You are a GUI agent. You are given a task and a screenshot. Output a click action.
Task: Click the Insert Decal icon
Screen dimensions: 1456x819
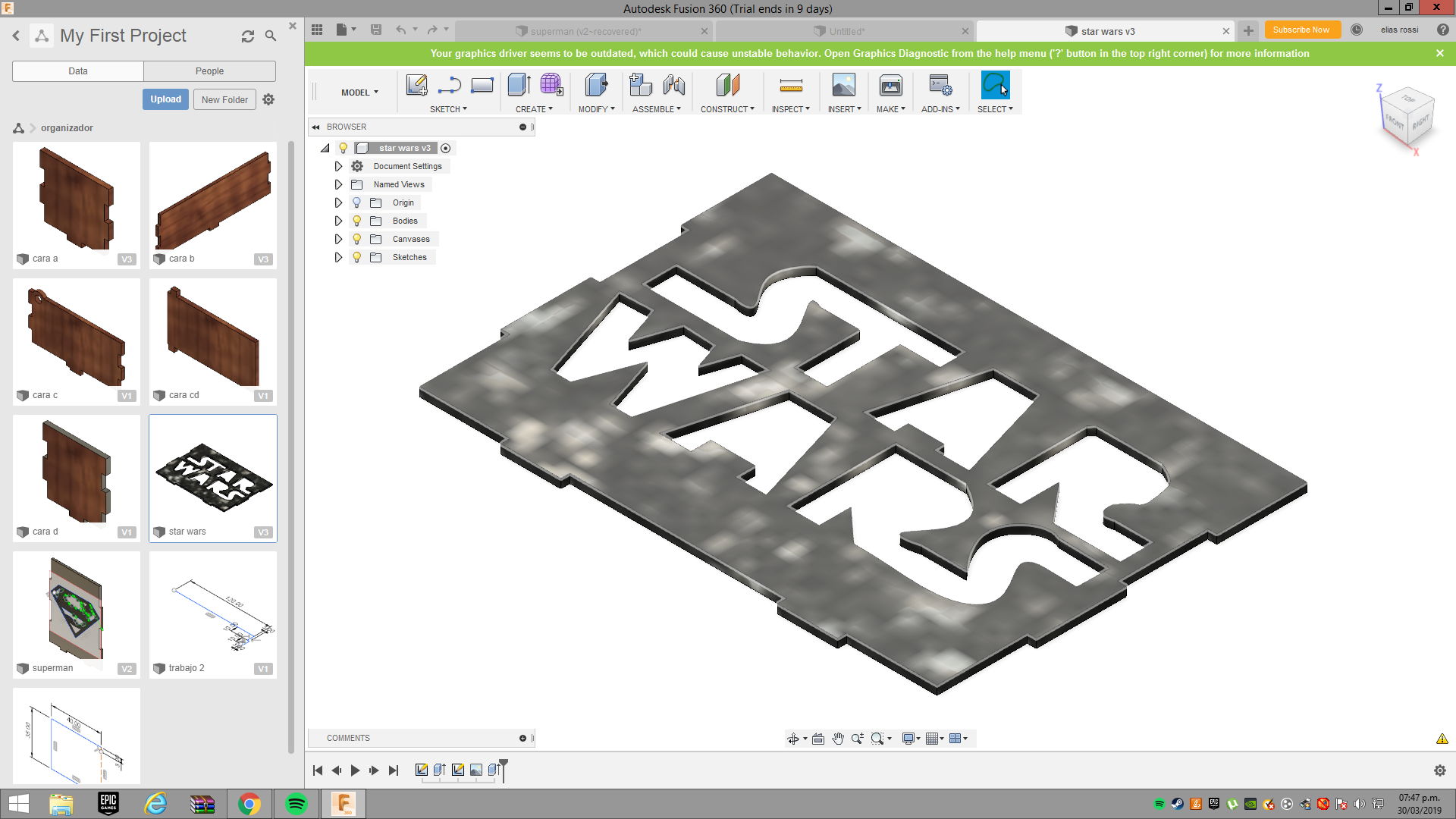coord(844,85)
